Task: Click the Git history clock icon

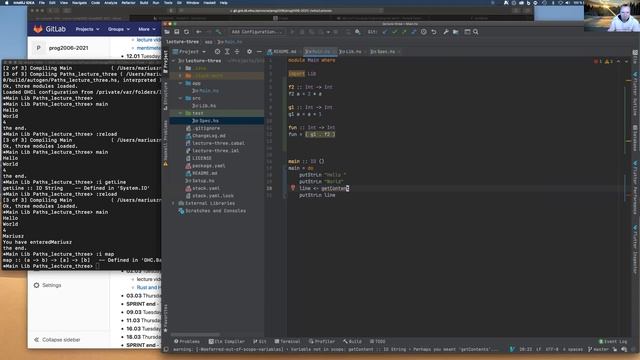Action: point(424,32)
